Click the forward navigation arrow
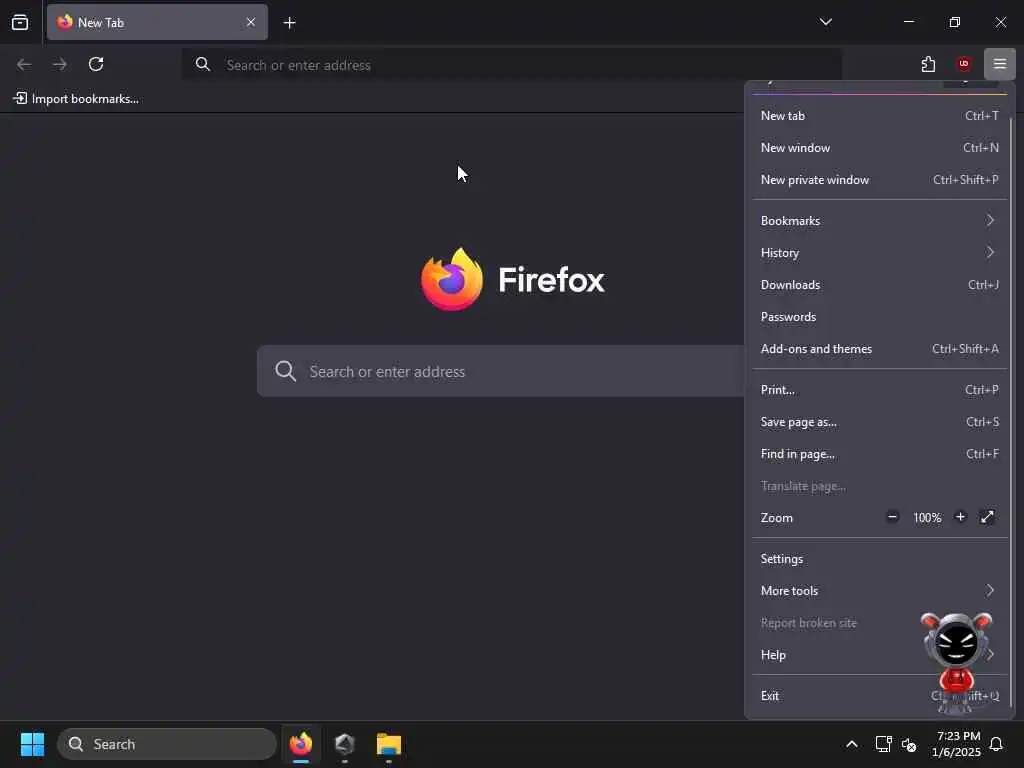Image resolution: width=1024 pixels, height=768 pixels. pos(60,64)
